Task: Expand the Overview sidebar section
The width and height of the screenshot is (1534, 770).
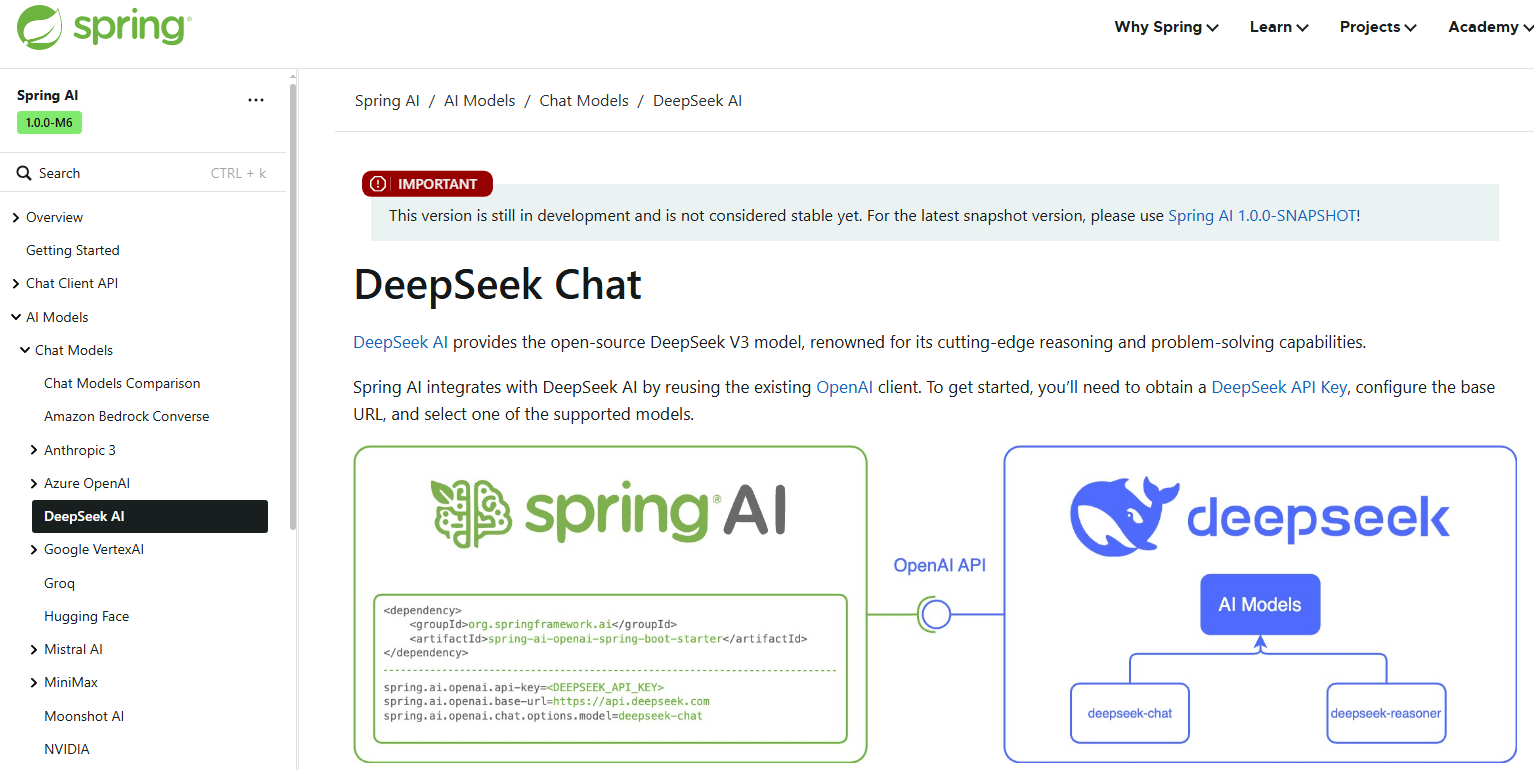Action: coord(16,218)
